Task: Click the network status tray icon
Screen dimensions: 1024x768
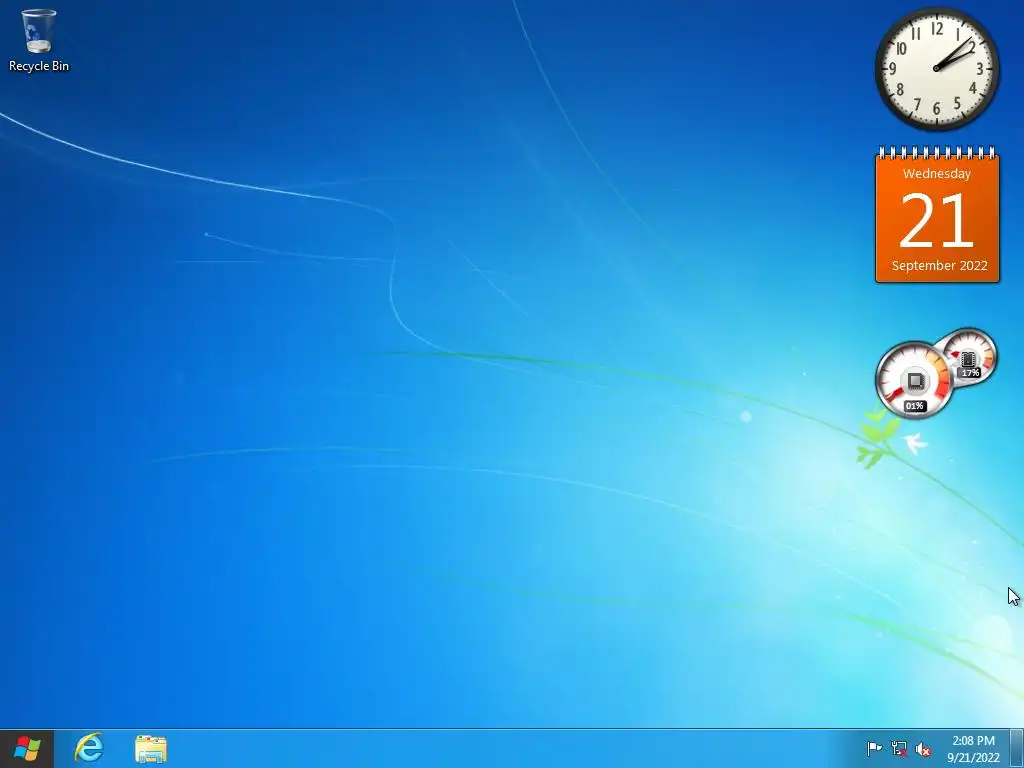Action: [x=899, y=748]
